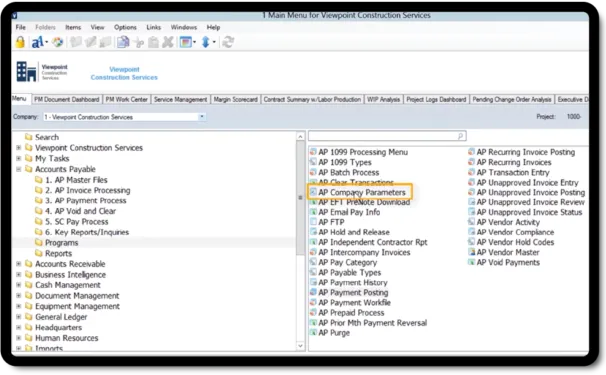Click the tree scrollbar down arrow
Screen dimensions: 606x375
(x=300, y=346)
